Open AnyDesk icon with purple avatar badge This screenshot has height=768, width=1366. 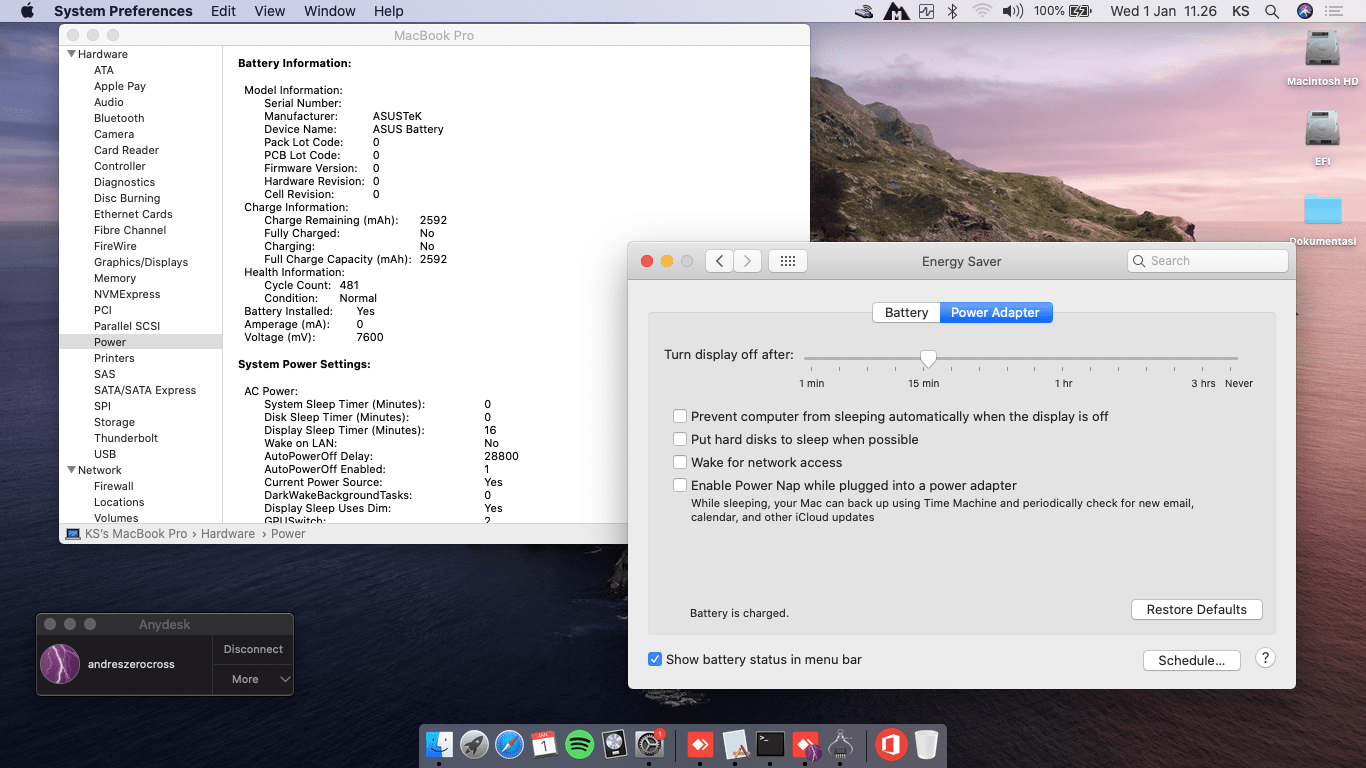806,745
